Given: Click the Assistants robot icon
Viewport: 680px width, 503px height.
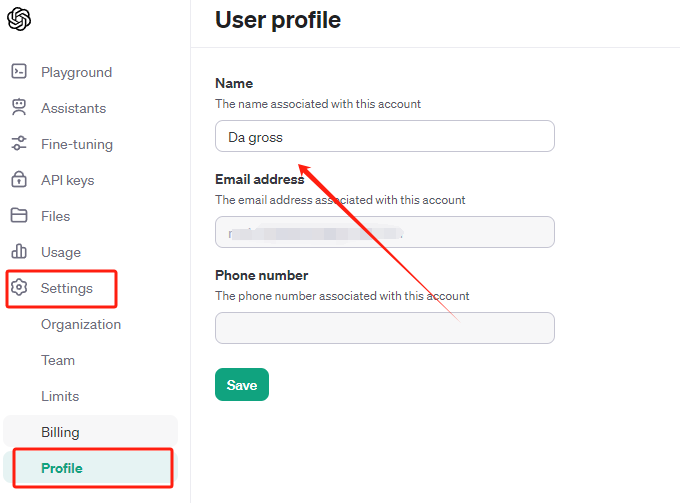Looking at the screenshot, I should [19, 108].
